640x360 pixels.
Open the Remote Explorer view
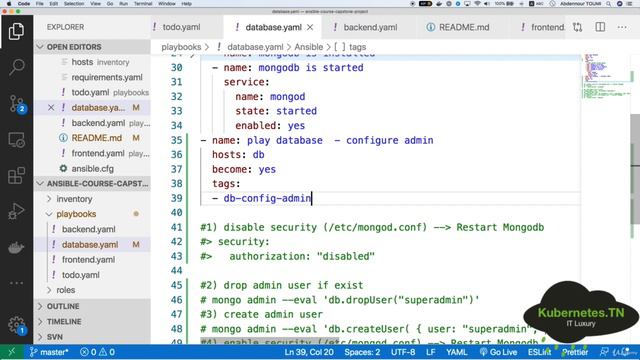tap(16, 140)
